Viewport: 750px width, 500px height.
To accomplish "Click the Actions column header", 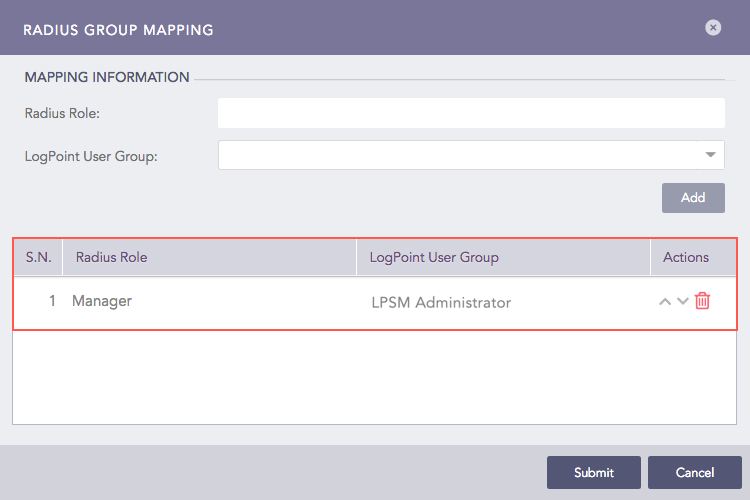I will point(693,257).
